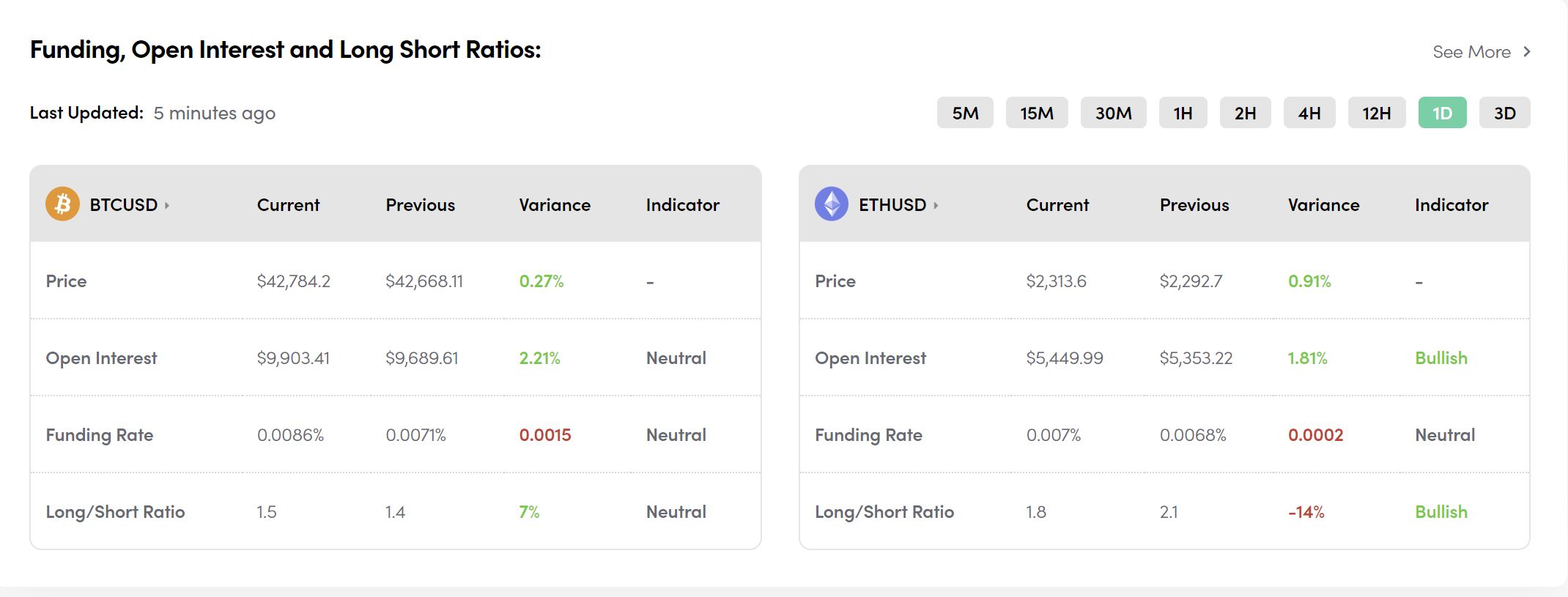
Task: Choose the 30M timeframe
Action: 1113,113
